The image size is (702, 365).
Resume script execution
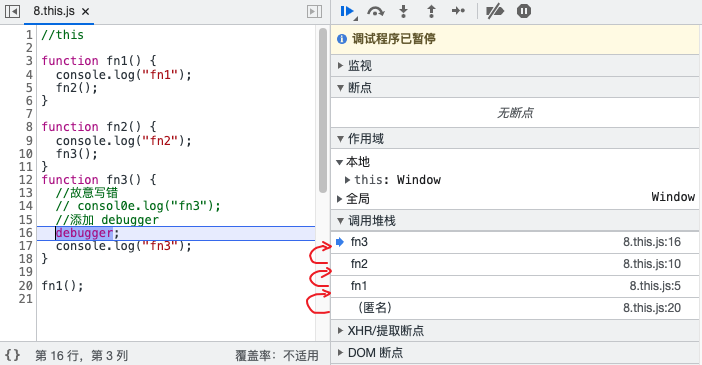pyautogui.click(x=347, y=11)
